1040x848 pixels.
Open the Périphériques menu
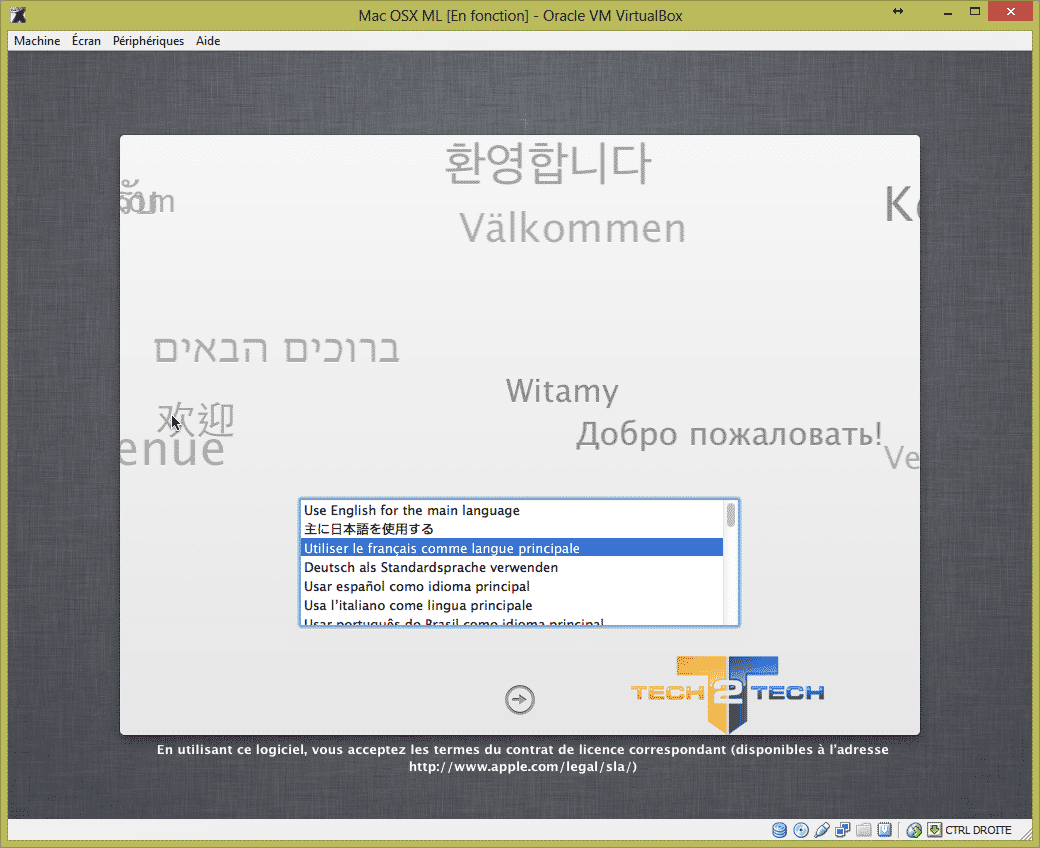pyautogui.click(x=148, y=41)
